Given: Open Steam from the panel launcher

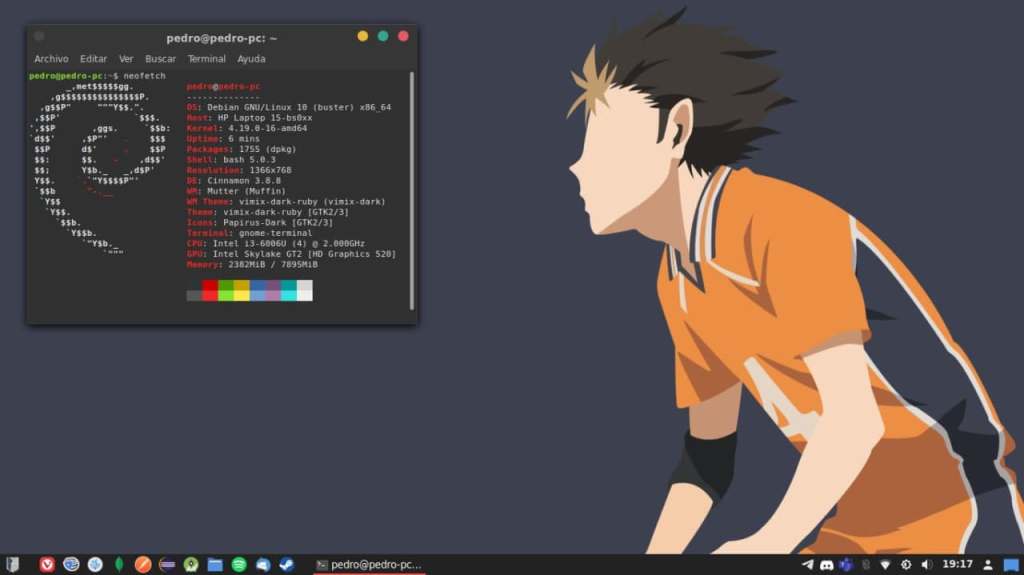Looking at the screenshot, I should pyautogui.click(x=287, y=565).
